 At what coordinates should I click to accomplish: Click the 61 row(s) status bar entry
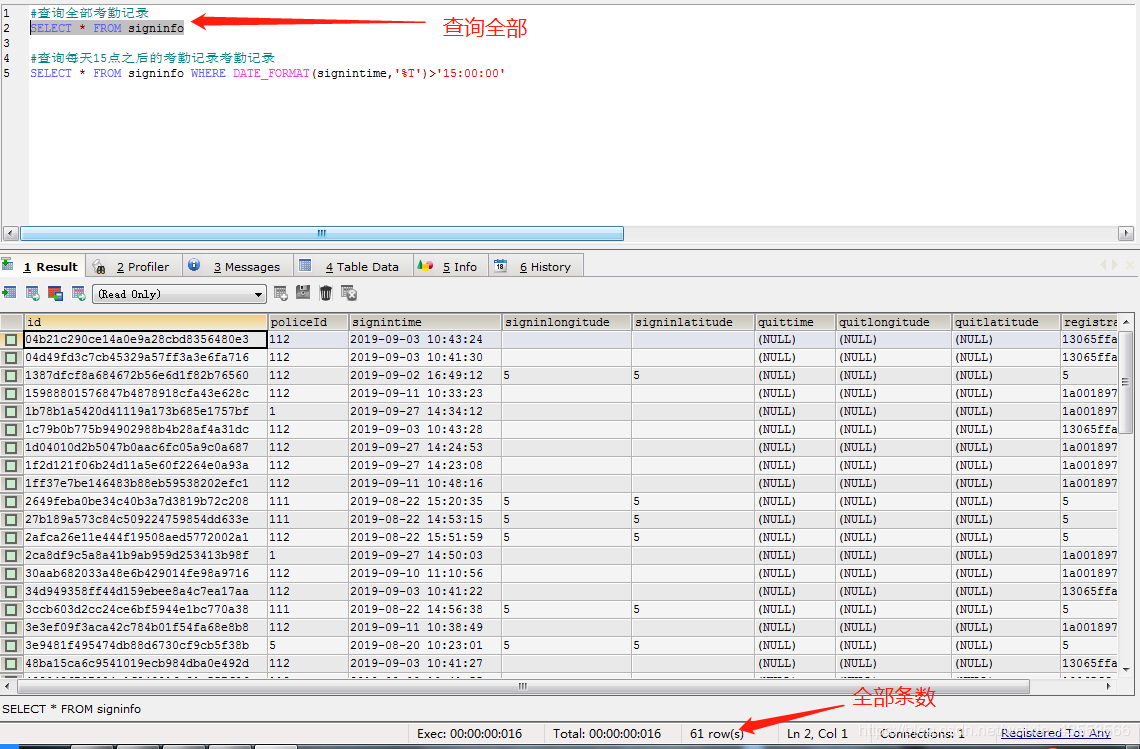click(x=717, y=734)
